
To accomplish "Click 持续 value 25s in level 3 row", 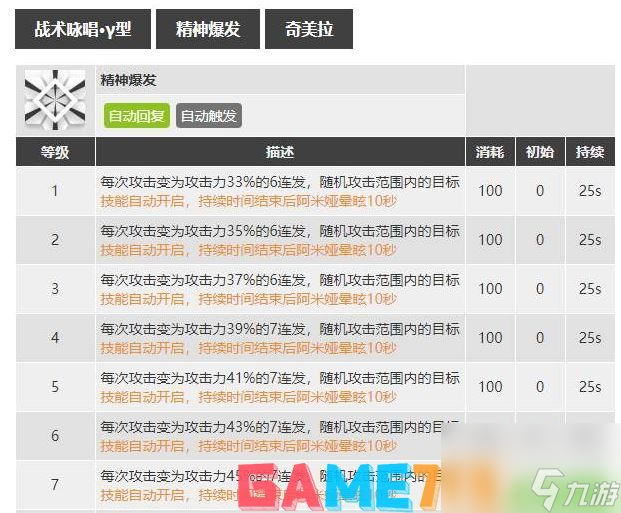I will point(590,289).
